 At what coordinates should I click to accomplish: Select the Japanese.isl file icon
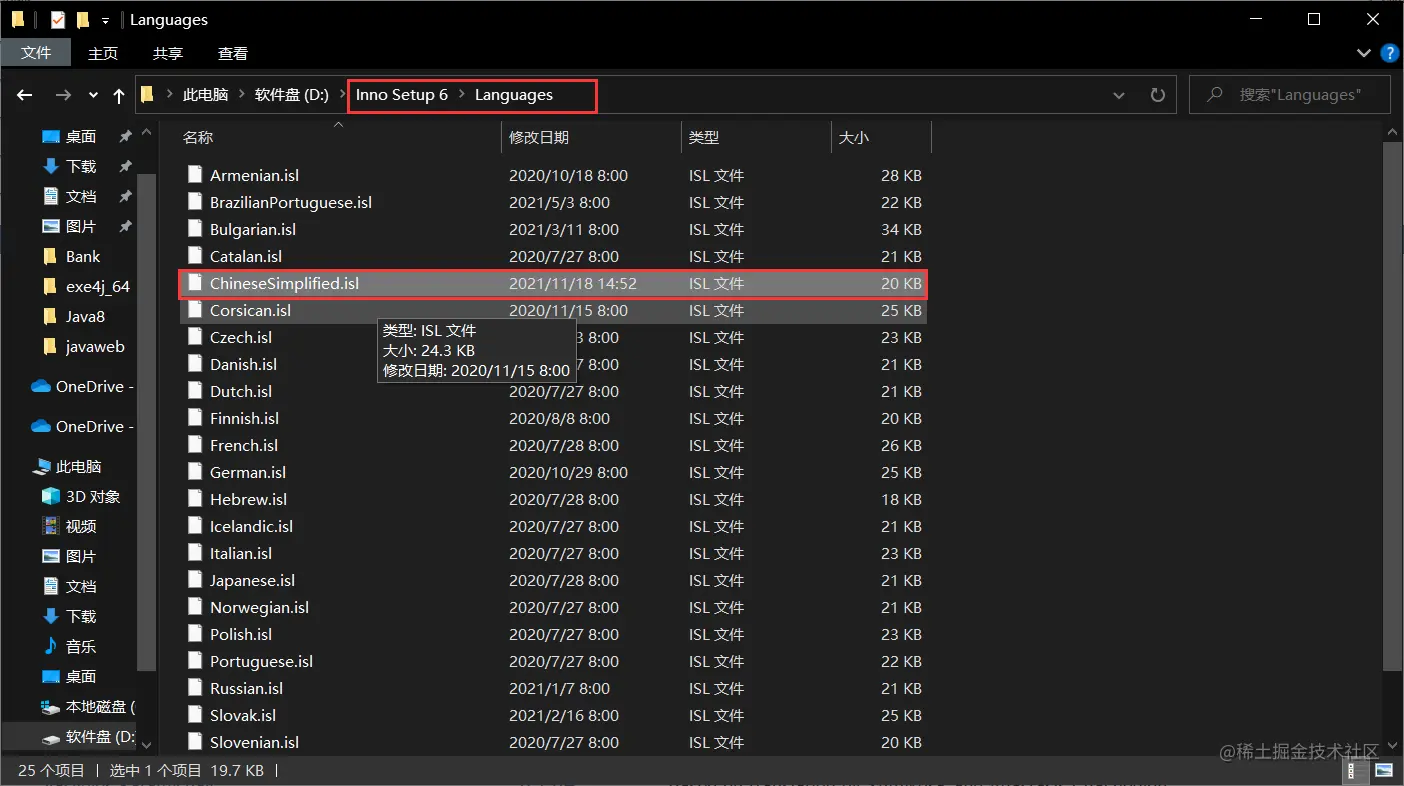click(195, 580)
